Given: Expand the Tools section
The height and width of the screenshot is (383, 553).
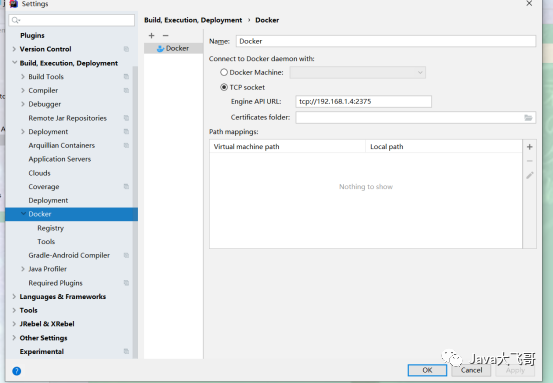Looking at the screenshot, I should [x=14, y=310].
